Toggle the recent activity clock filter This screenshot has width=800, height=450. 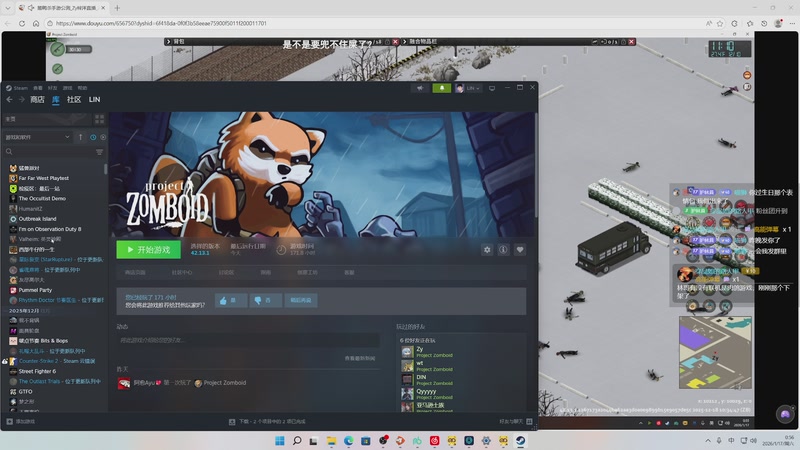coord(93,137)
